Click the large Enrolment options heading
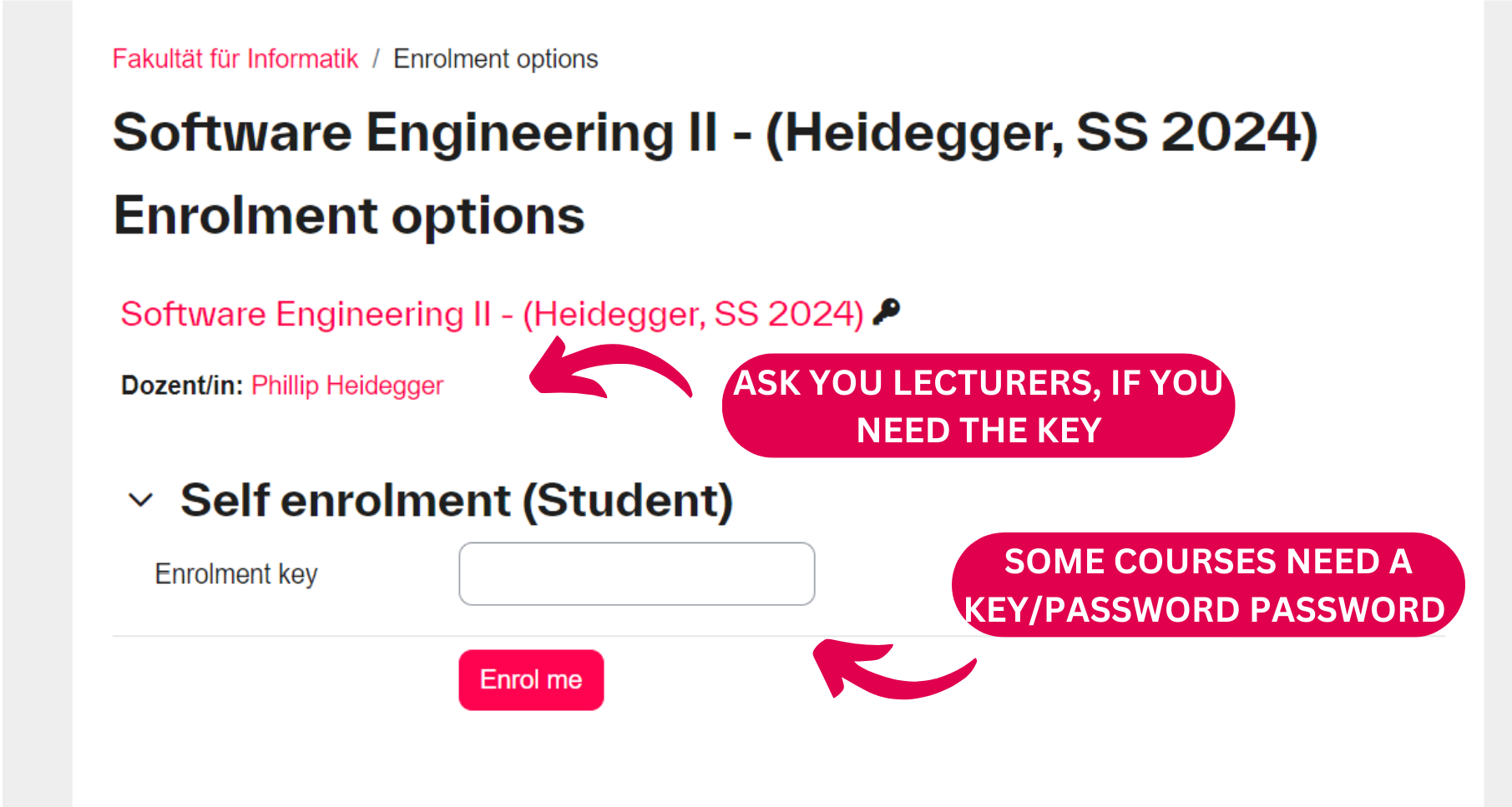The width and height of the screenshot is (1512, 807). (349, 216)
